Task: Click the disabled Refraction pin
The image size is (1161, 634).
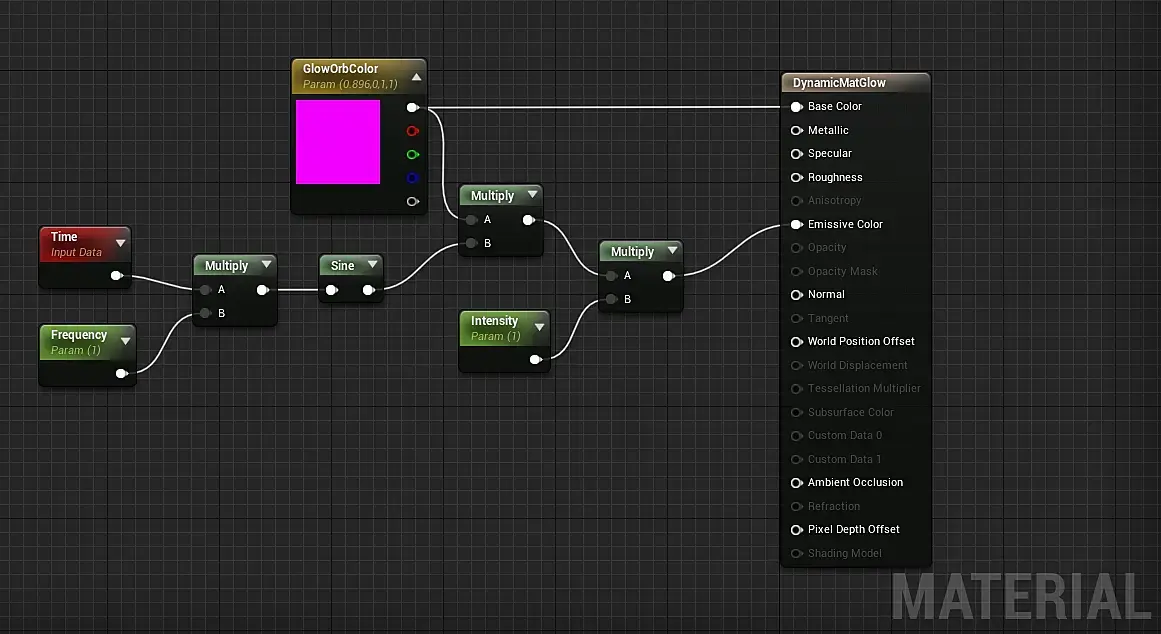Action: click(x=797, y=507)
